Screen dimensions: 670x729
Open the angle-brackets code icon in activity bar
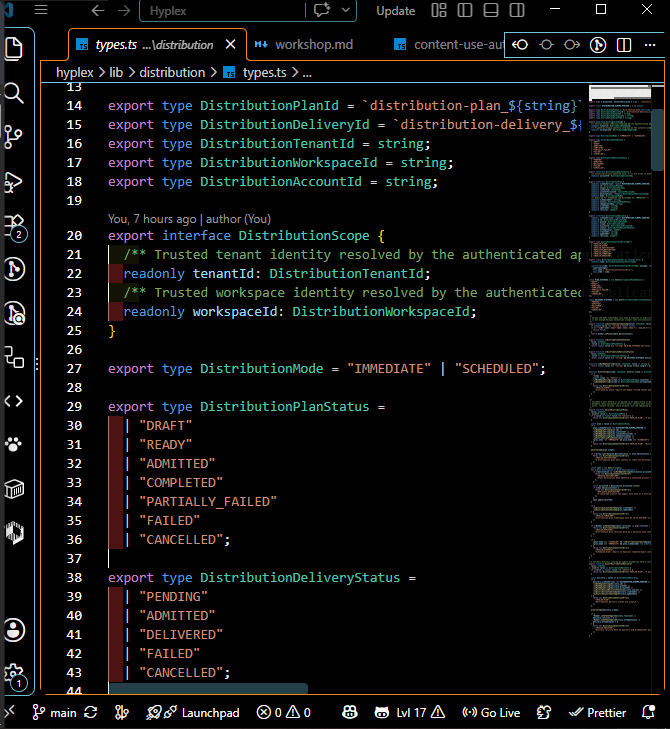tap(14, 401)
